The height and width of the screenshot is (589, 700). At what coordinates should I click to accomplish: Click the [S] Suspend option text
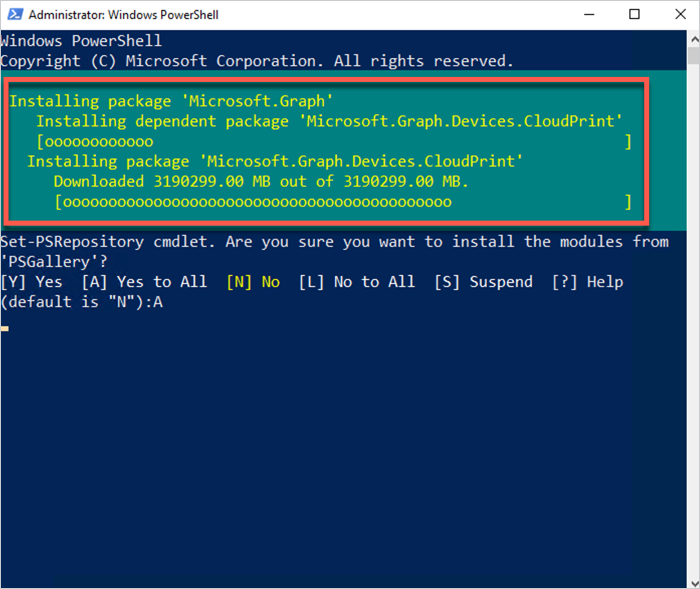point(483,282)
